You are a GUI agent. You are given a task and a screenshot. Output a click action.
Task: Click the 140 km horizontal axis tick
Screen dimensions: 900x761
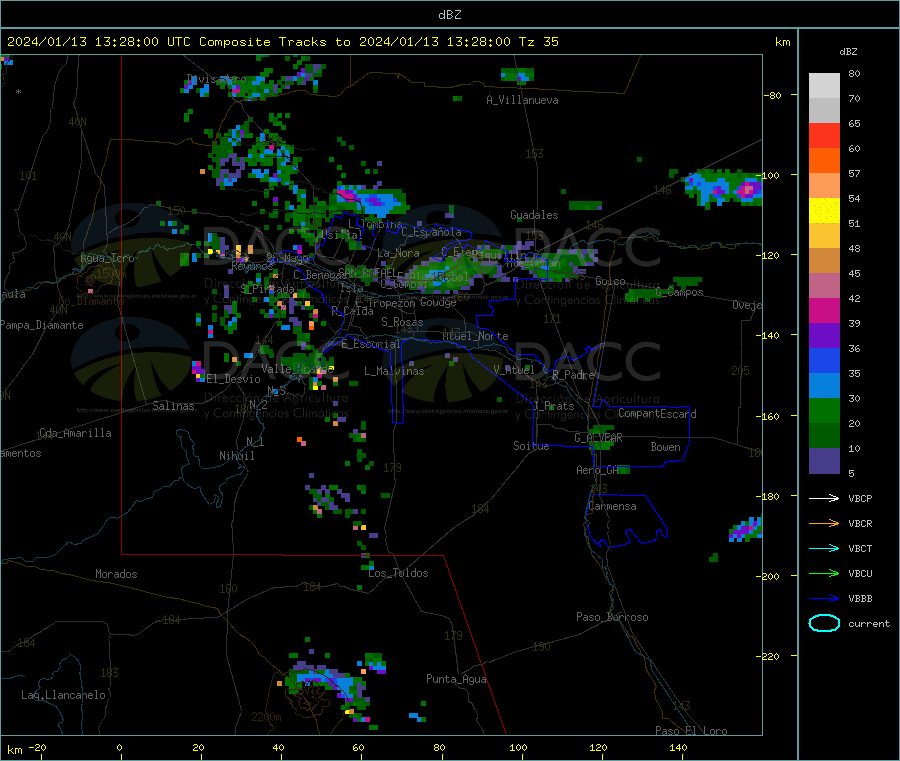point(678,747)
